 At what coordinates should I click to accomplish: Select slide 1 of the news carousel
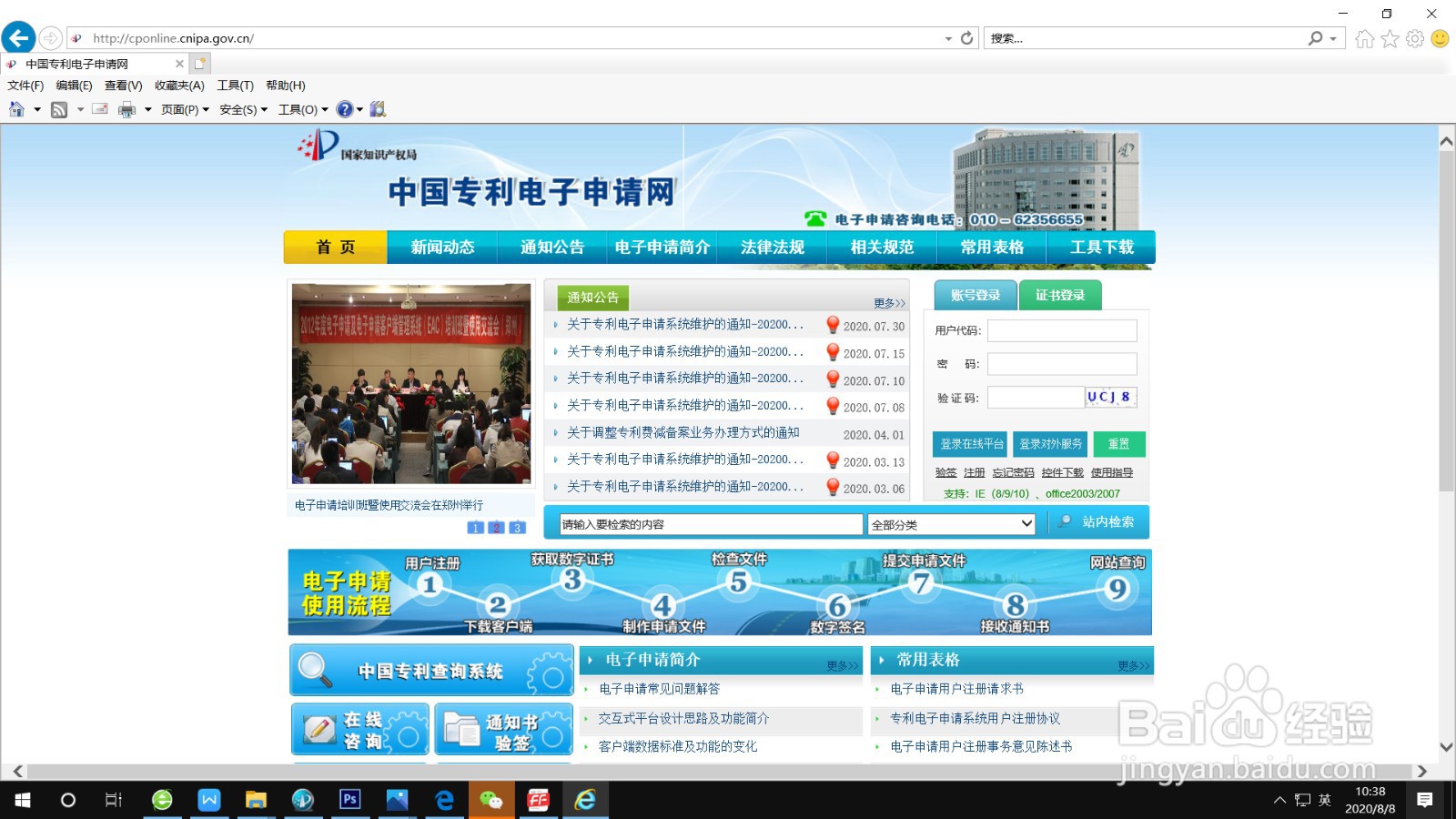pyautogui.click(x=475, y=528)
